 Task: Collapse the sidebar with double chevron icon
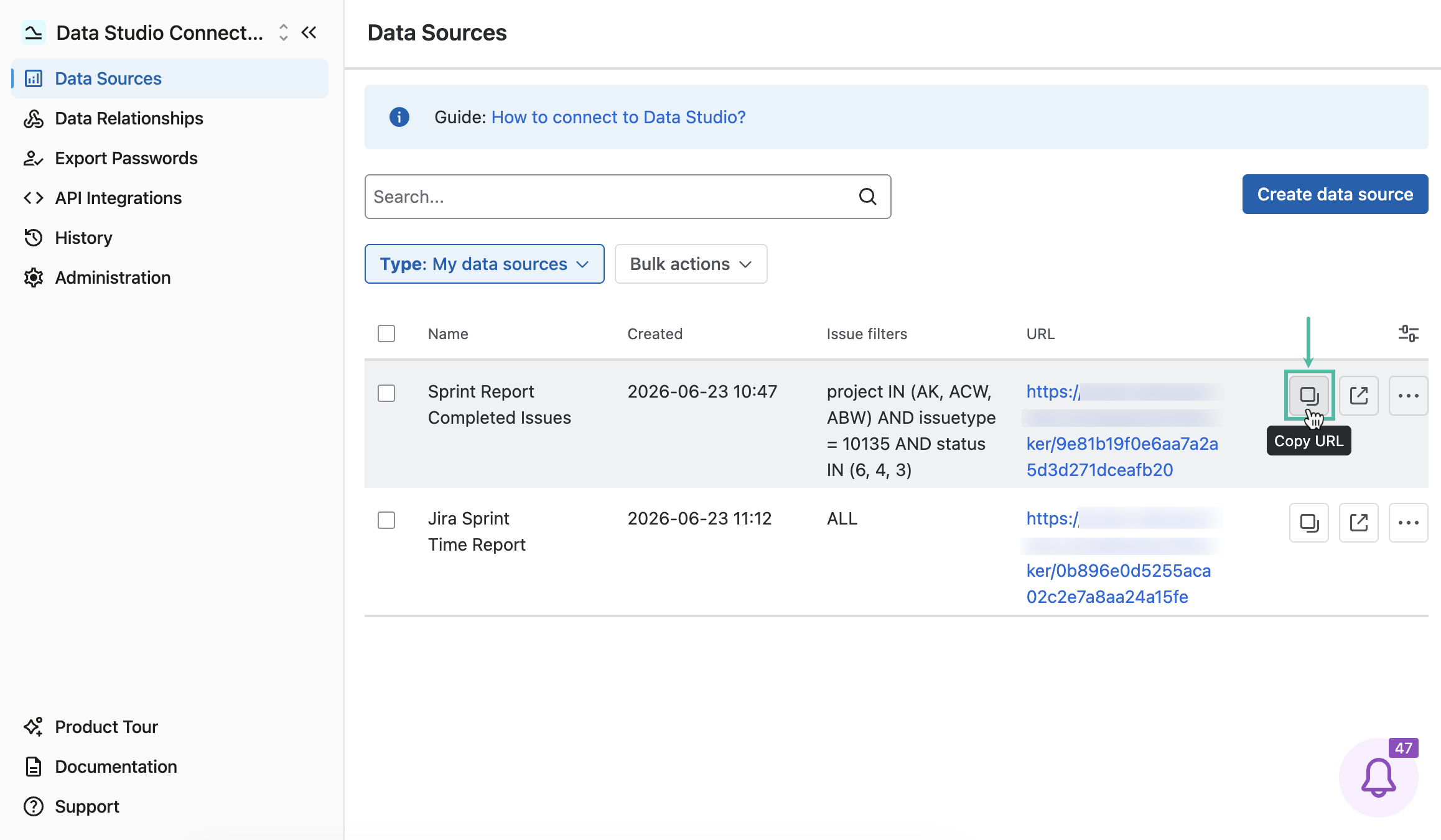[309, 32]
